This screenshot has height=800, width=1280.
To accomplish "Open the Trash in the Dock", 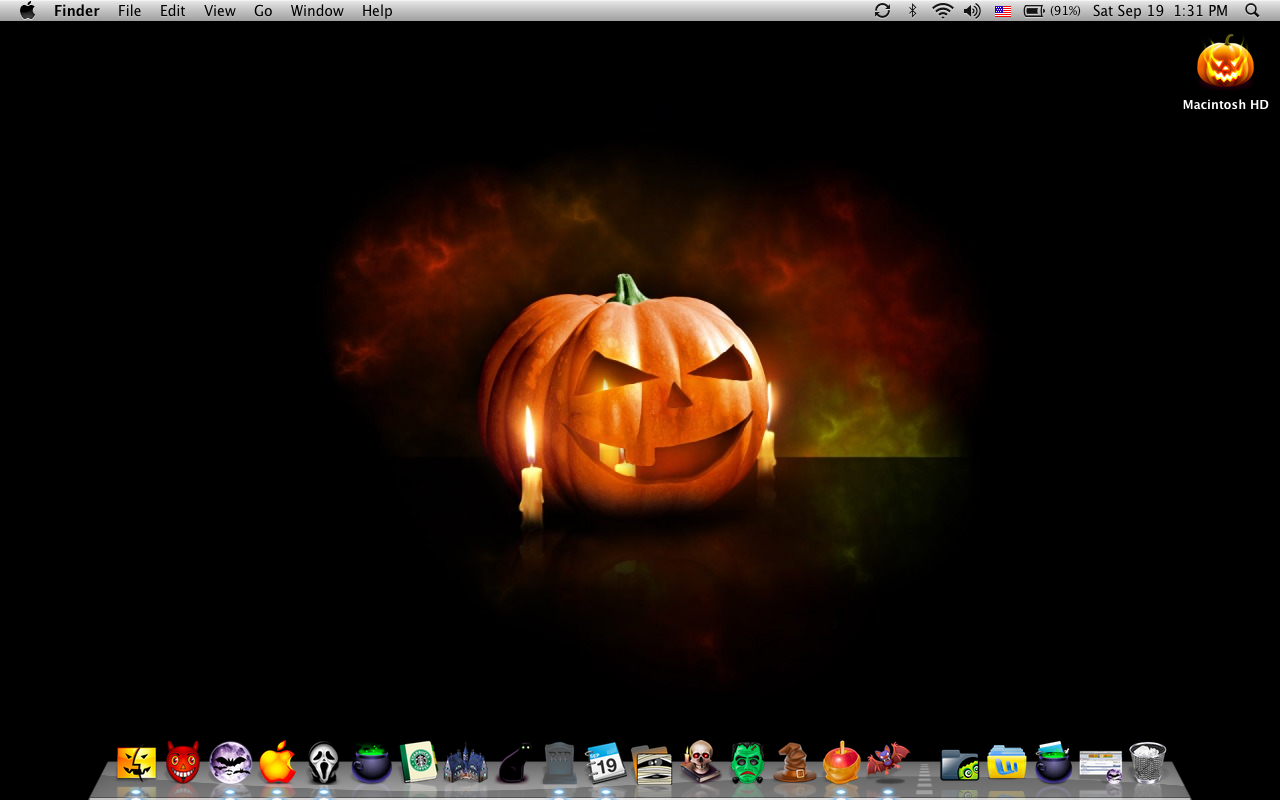I will (1147, 763).
